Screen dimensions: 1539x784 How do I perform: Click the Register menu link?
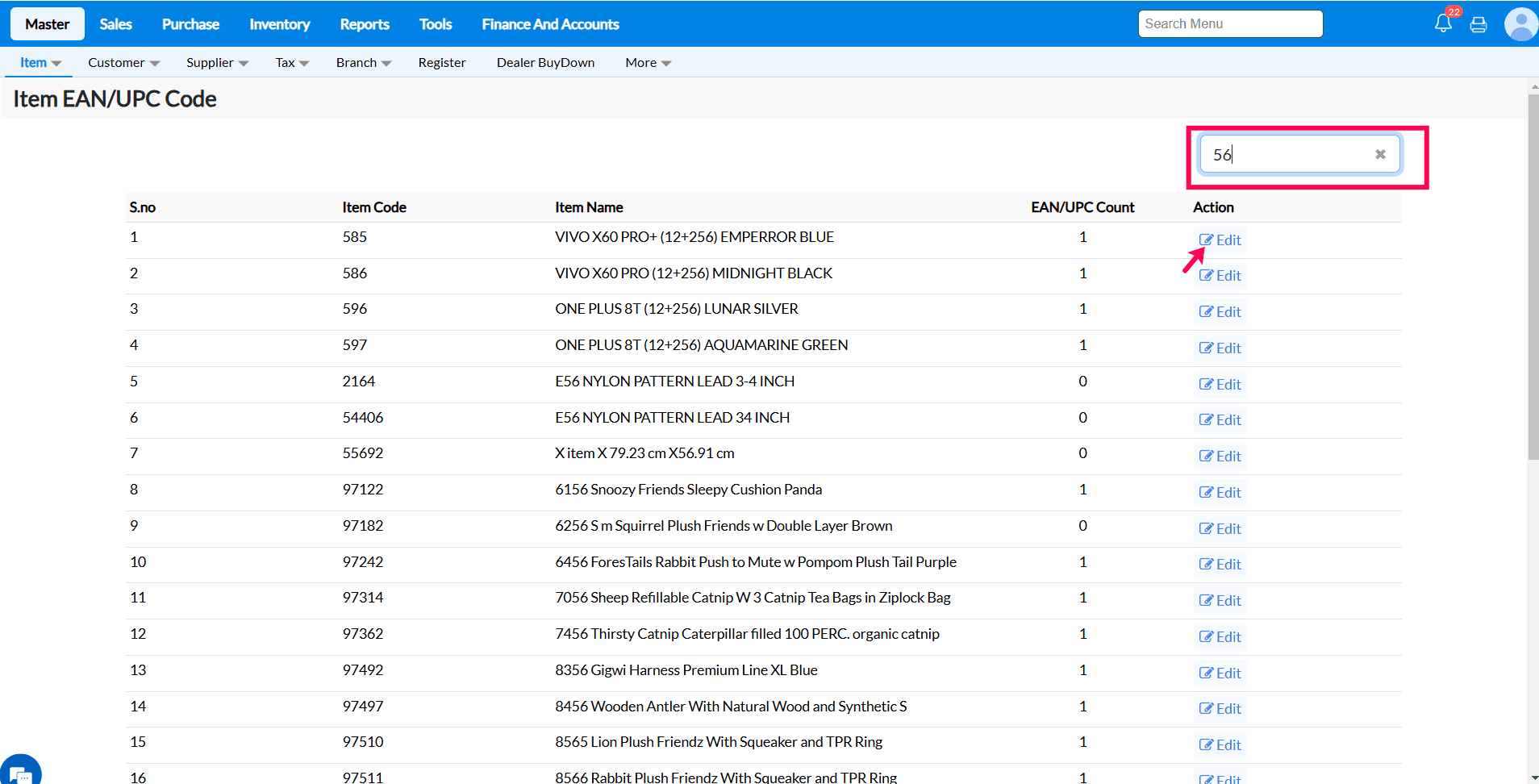(x=442, y=63)
